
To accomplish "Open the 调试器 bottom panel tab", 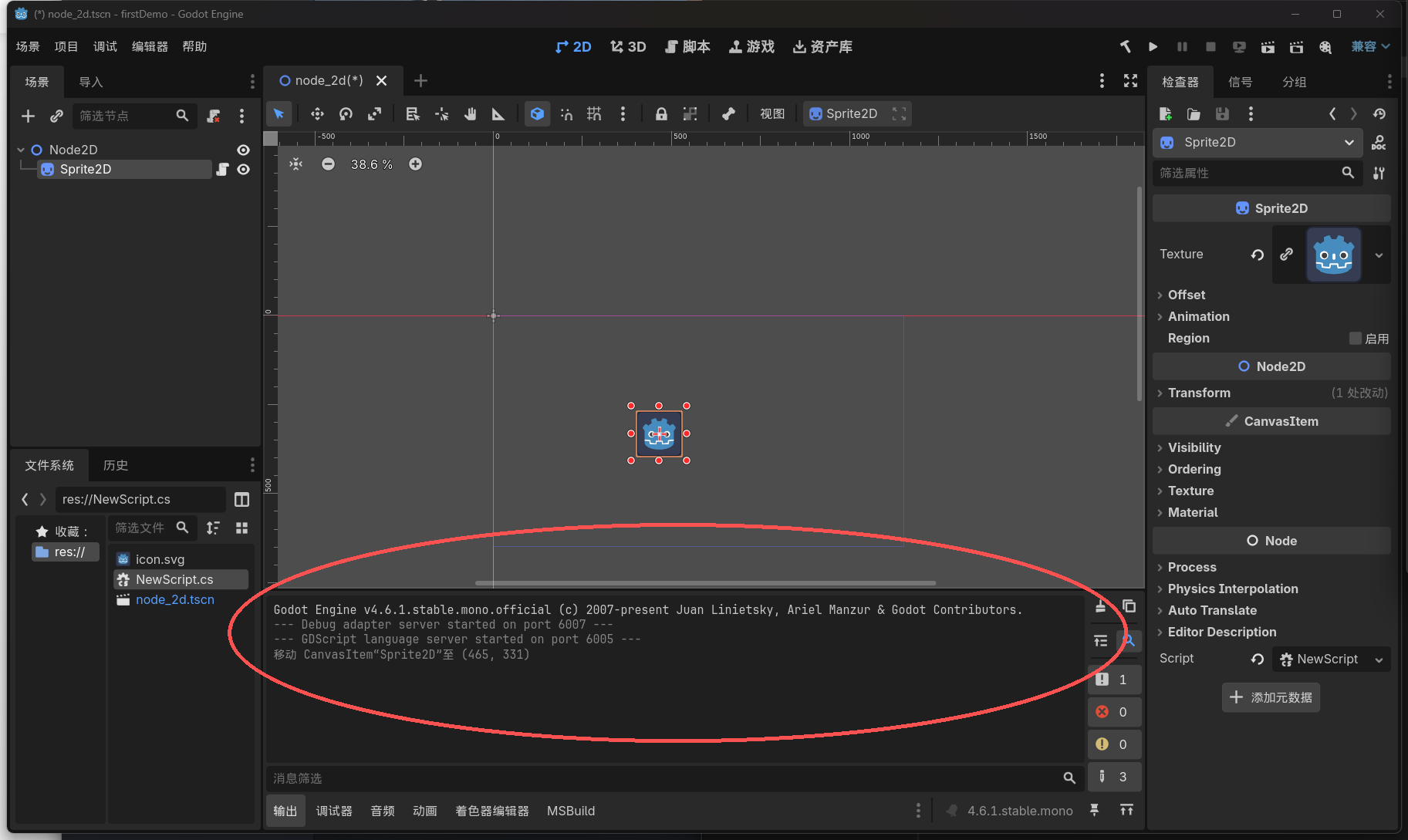I will tap(334, 811).
